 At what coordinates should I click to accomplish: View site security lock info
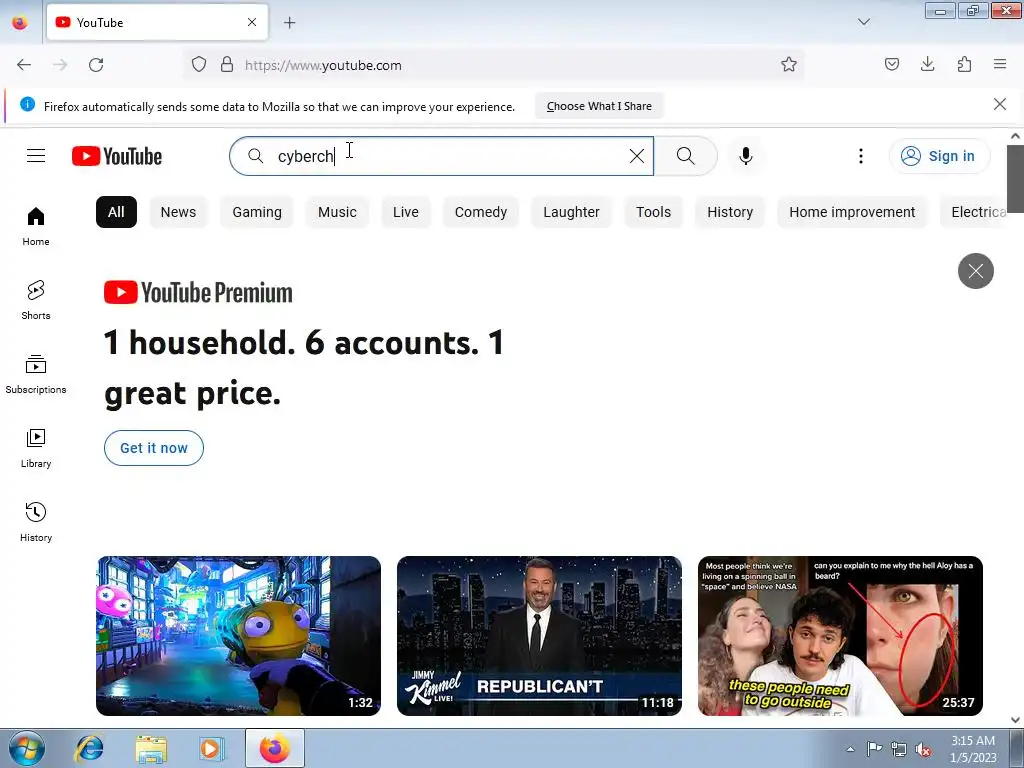pyautogui.click(x=227, y=65)
